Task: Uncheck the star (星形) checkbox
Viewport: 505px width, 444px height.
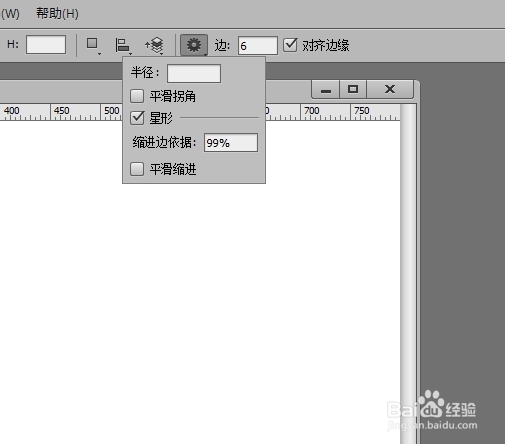Action: click(x=137, y=118)
